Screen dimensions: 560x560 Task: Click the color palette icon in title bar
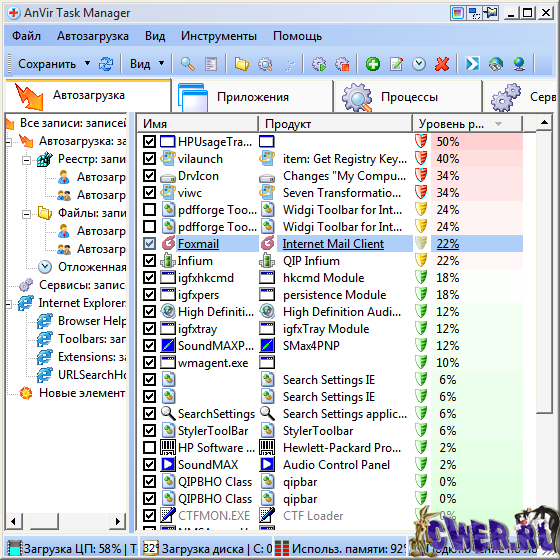coord(458,13)
